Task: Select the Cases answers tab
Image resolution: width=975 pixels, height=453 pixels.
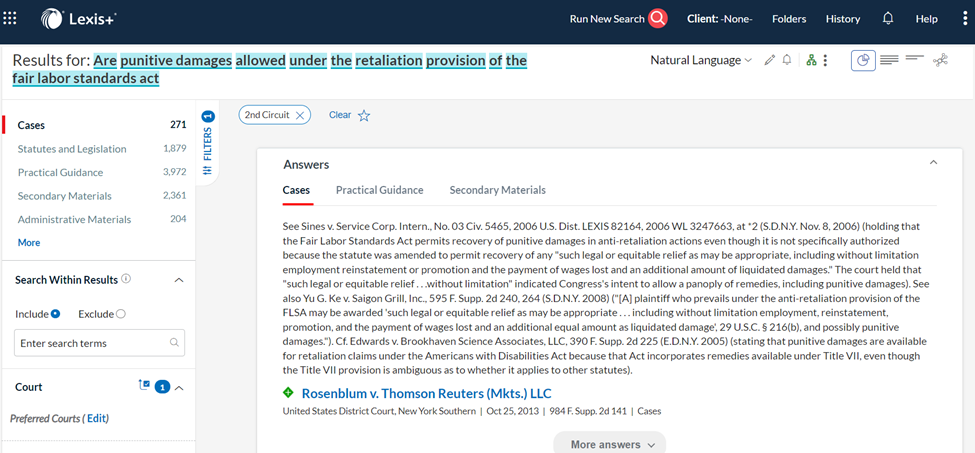Action: [296, 190]
